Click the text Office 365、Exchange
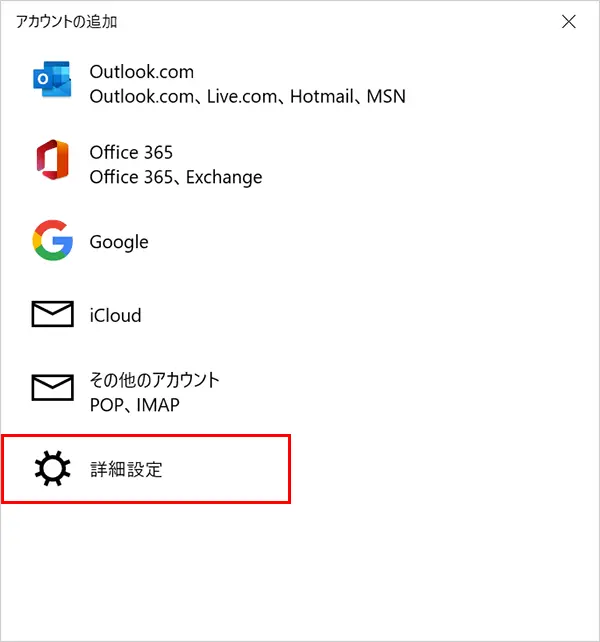 (x=176, y=177)
